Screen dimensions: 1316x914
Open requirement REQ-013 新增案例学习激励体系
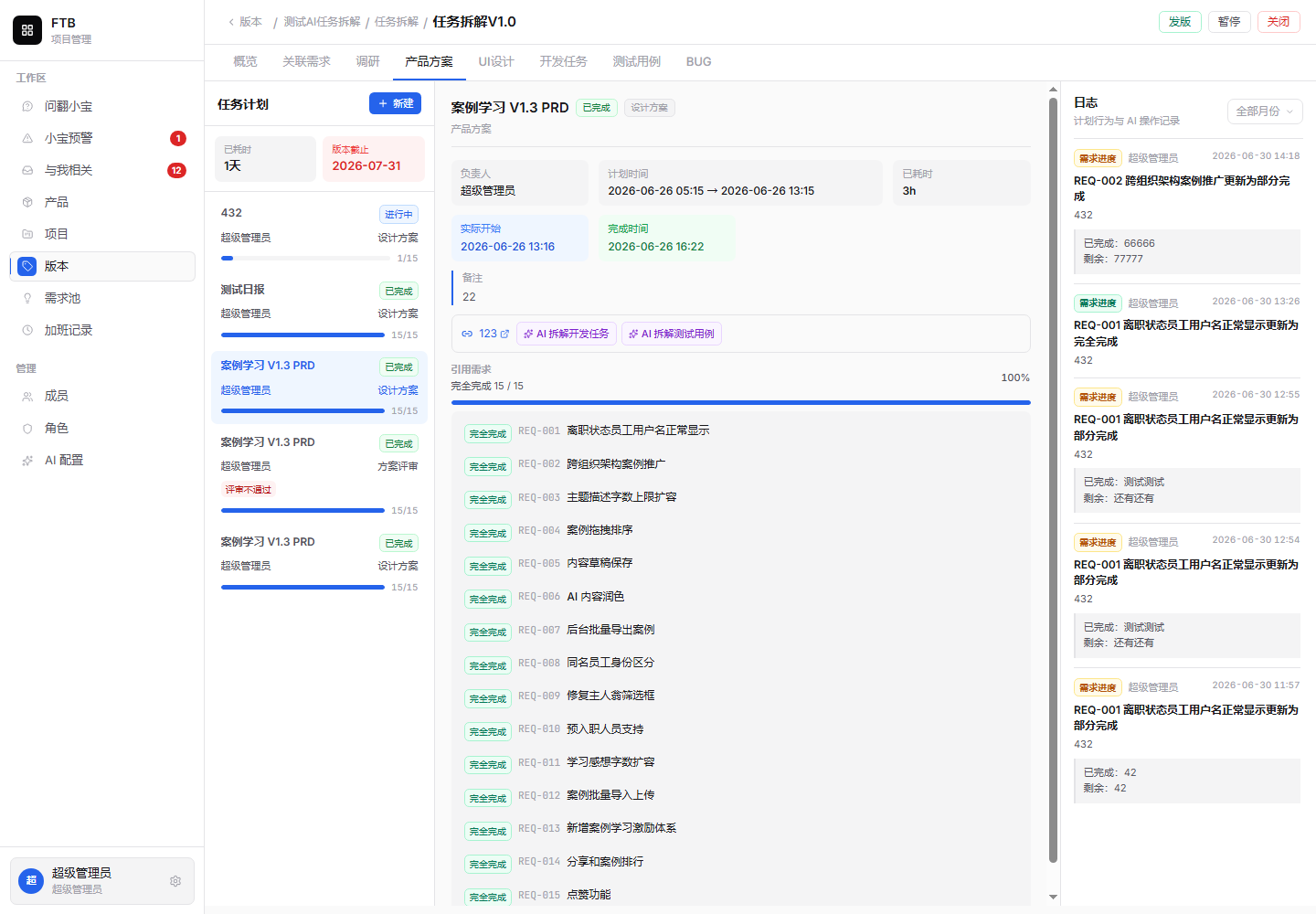pos(740,829)
